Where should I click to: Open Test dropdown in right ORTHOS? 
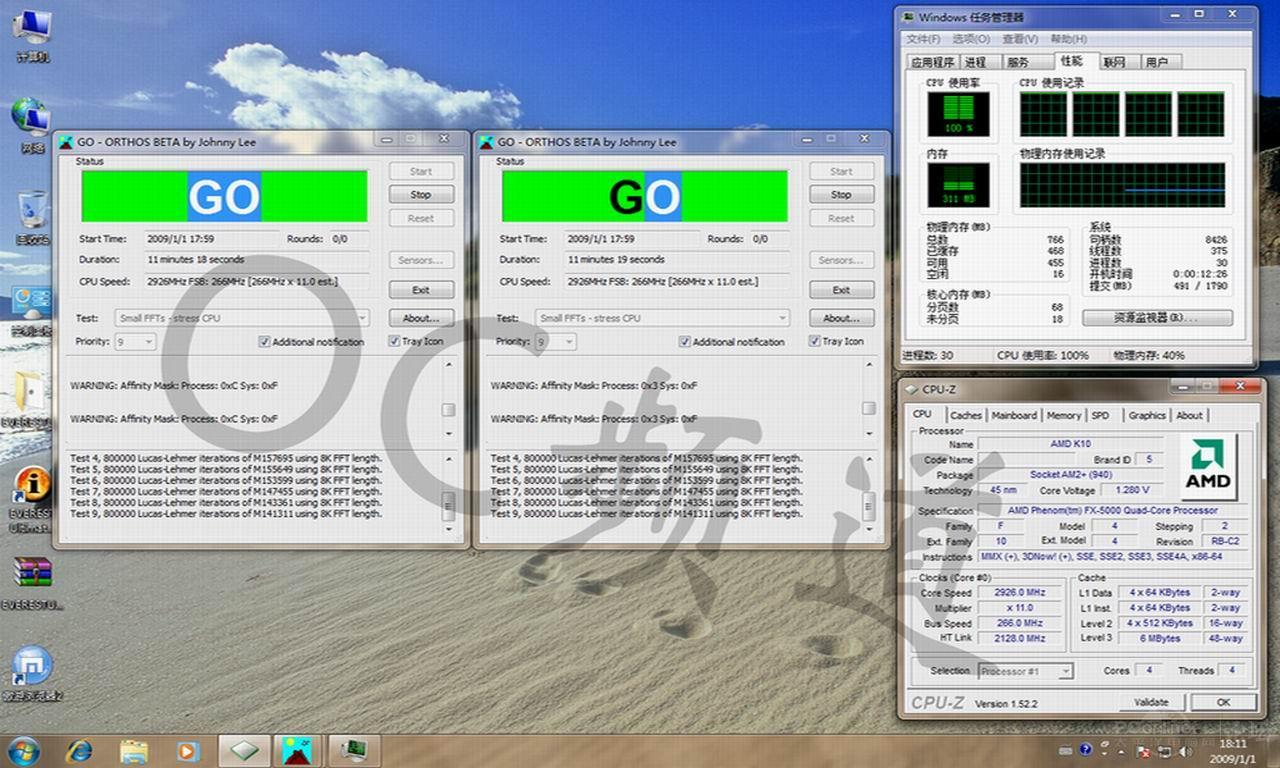pos(662,318)
